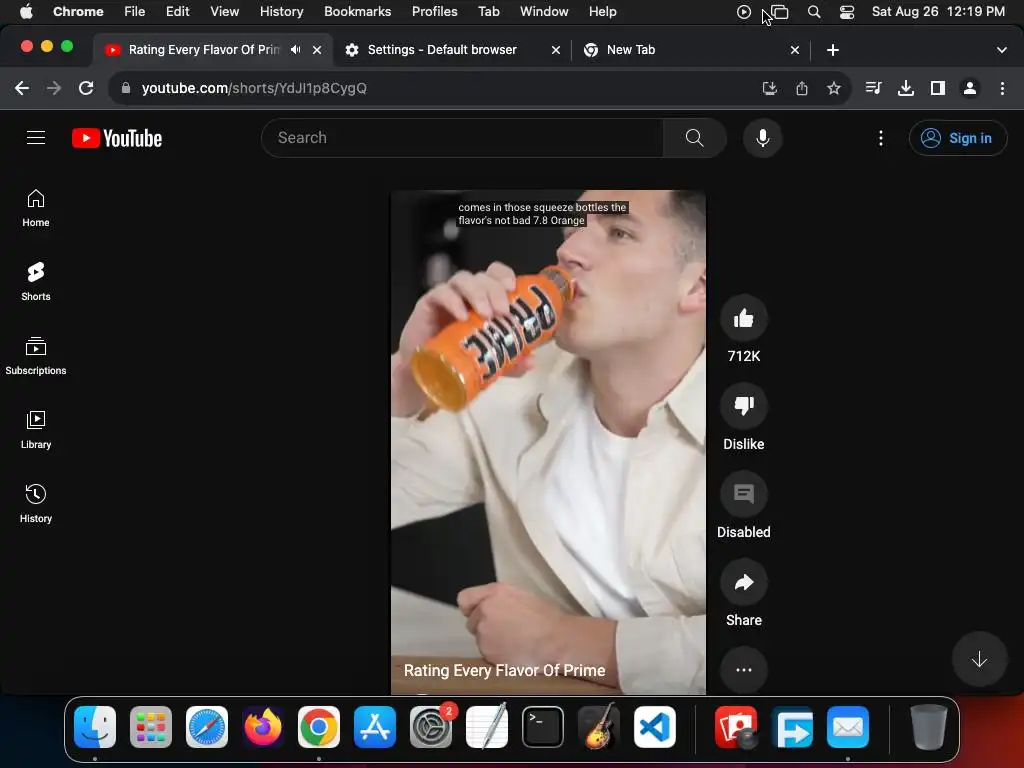Reload the current page
Image resolution: width=1024 pixels, height=768 pixels.
86,88
